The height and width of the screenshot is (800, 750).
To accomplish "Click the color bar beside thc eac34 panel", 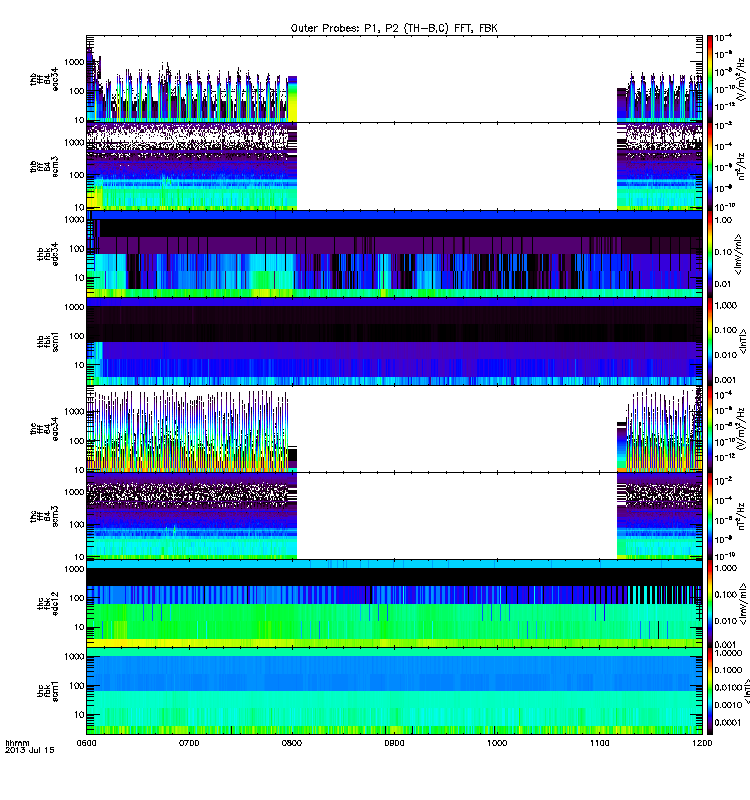I will point(710,429).
